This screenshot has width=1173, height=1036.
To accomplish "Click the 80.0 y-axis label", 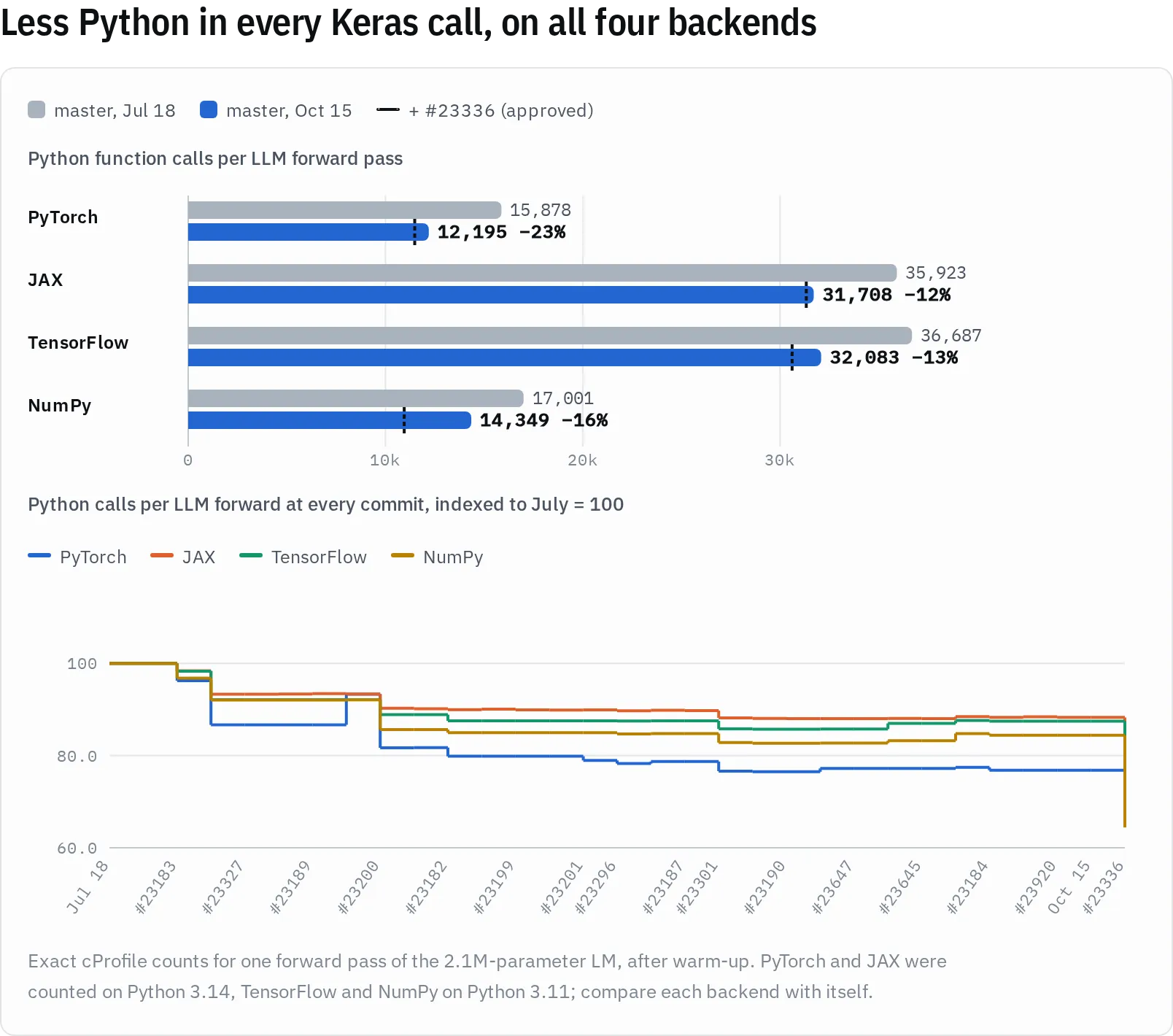I will [x=77, y=757].
